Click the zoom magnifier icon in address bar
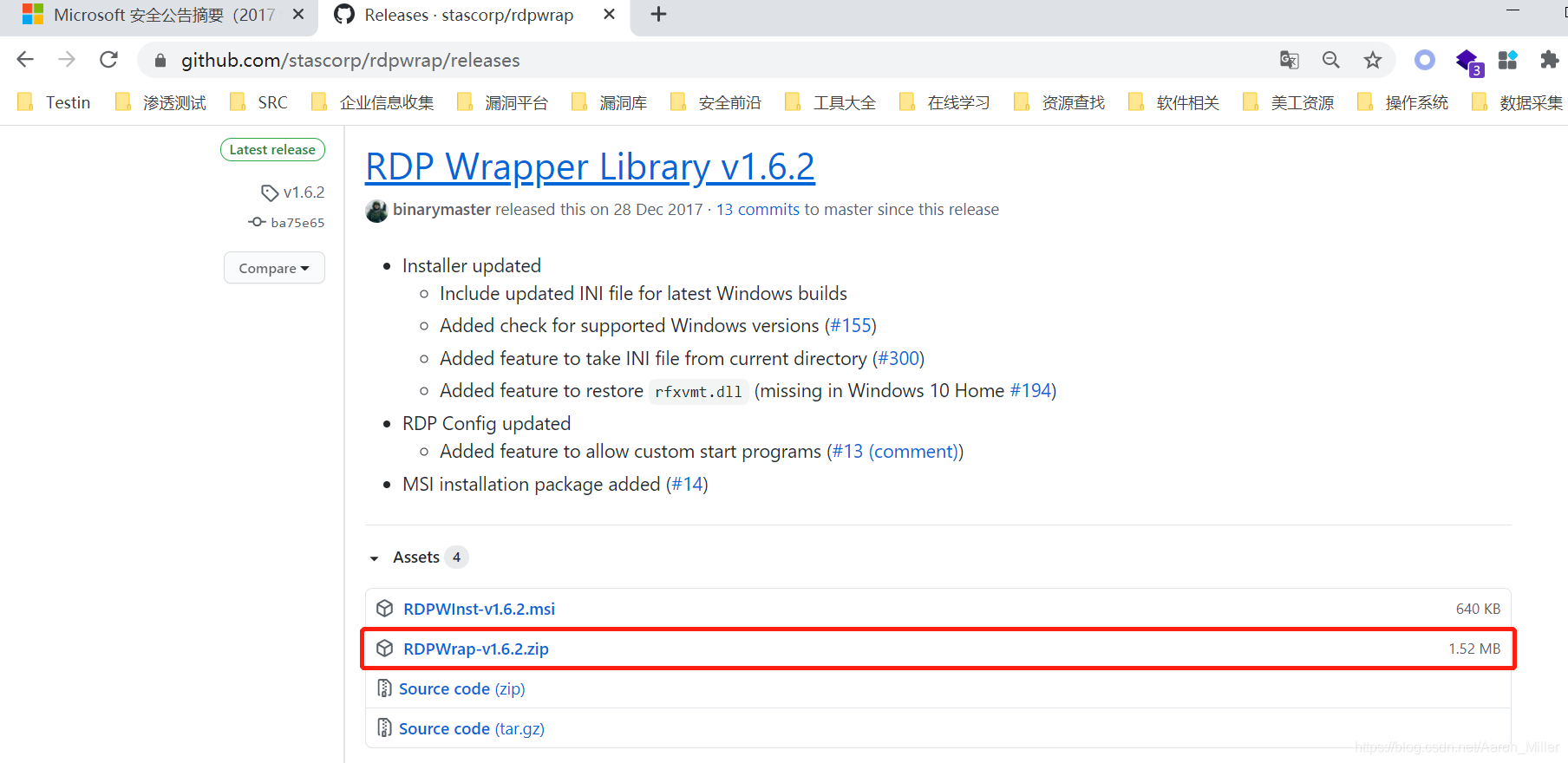 pos(1331,60)
